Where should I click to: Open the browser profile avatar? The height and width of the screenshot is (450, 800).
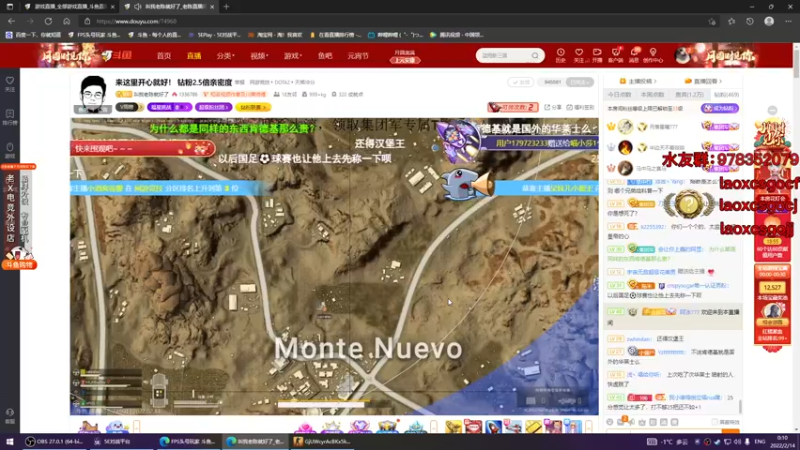tap(769, 21)
